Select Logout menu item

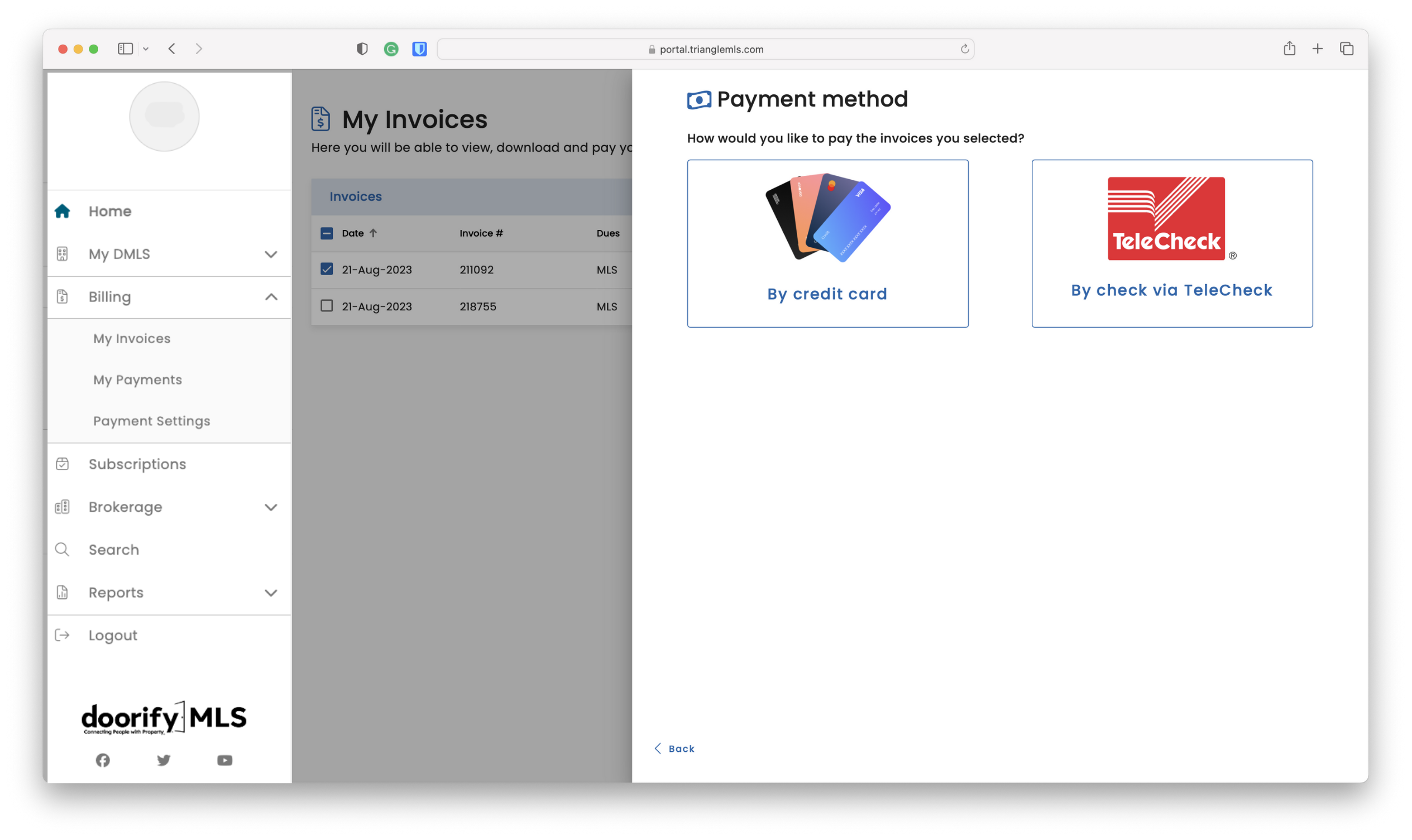[x=113, y=636]
